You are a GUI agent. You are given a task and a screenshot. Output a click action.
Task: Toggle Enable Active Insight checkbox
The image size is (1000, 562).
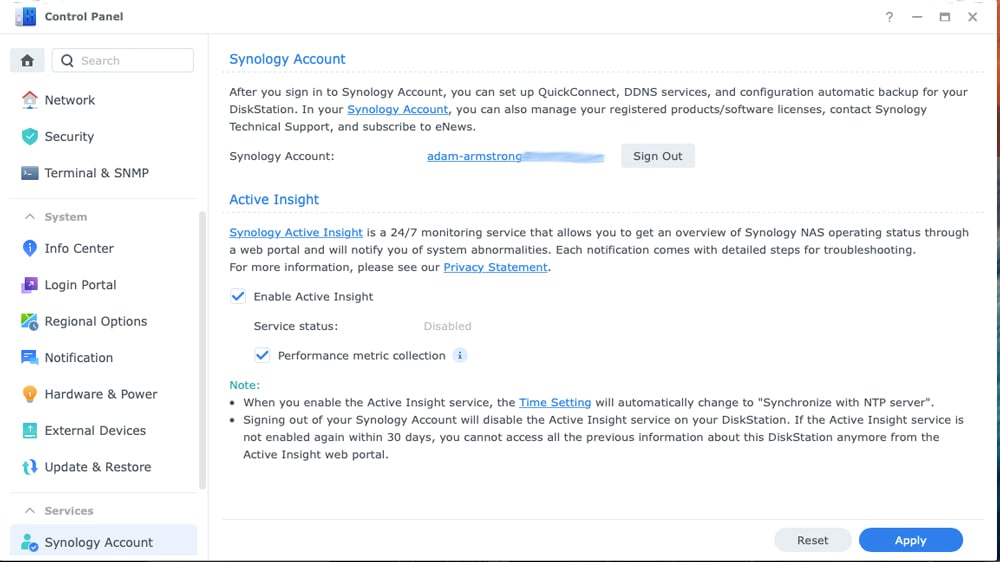click(238, 297)
